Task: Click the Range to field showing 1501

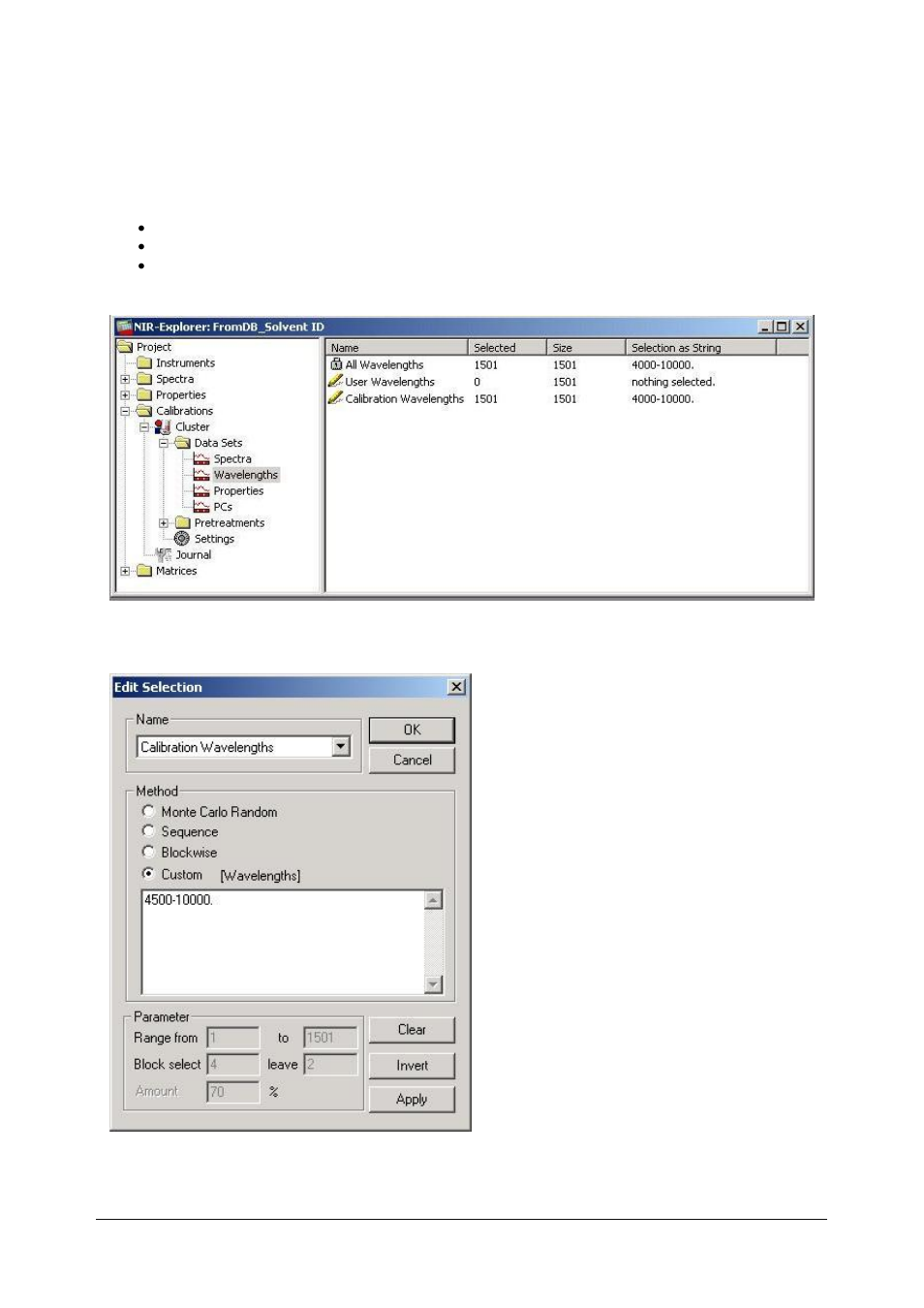Action: [x=330, y=1038]
